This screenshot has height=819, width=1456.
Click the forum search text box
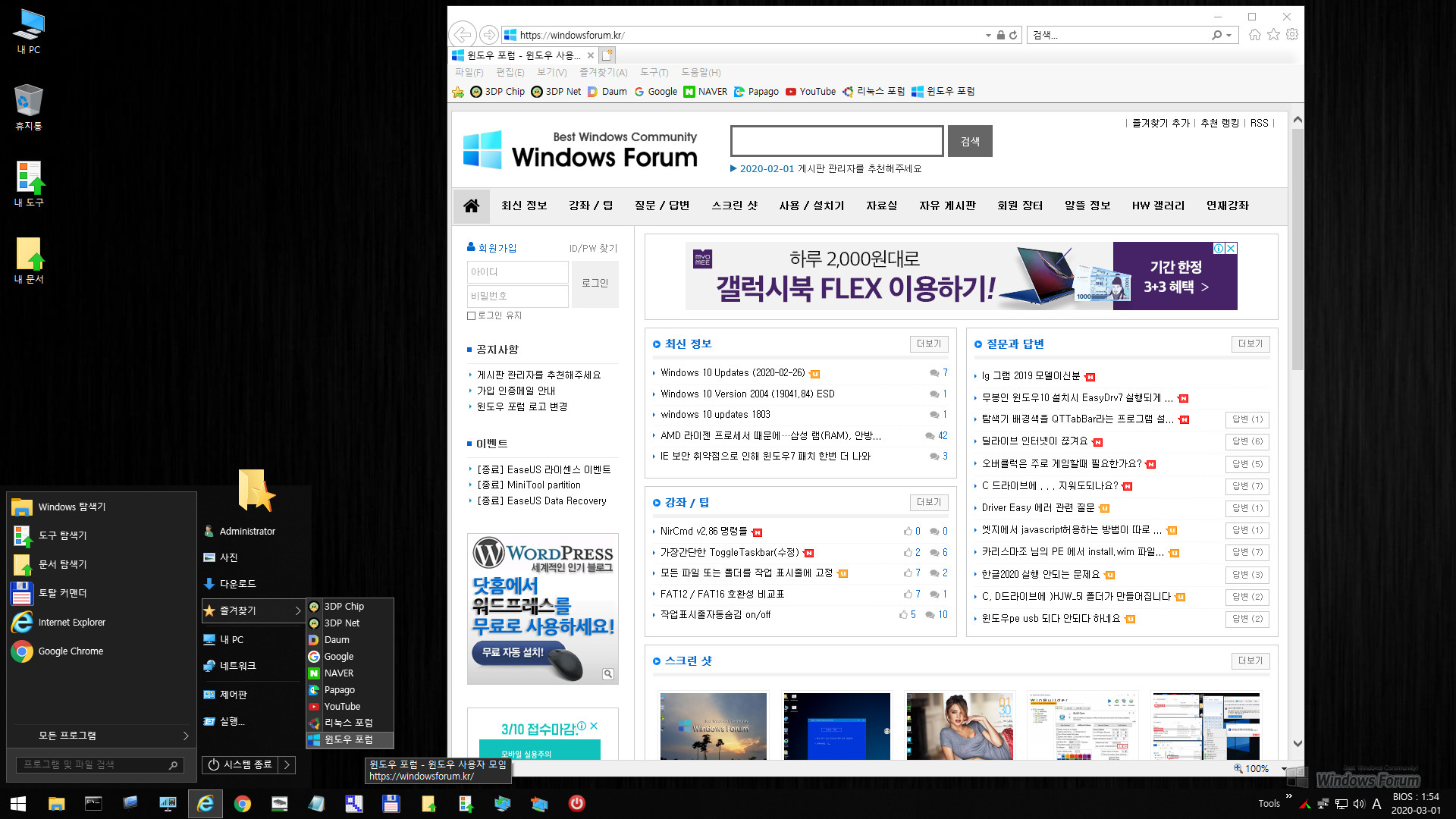pos(836,141)
